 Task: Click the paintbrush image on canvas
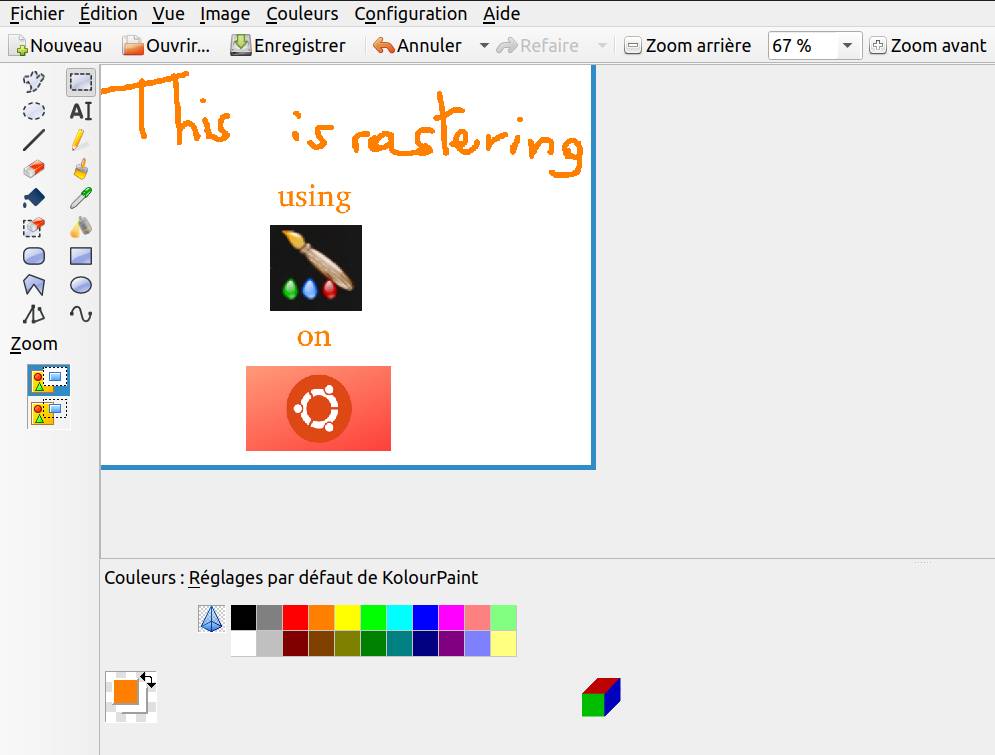pyautogui.click(x=316, y=268)
